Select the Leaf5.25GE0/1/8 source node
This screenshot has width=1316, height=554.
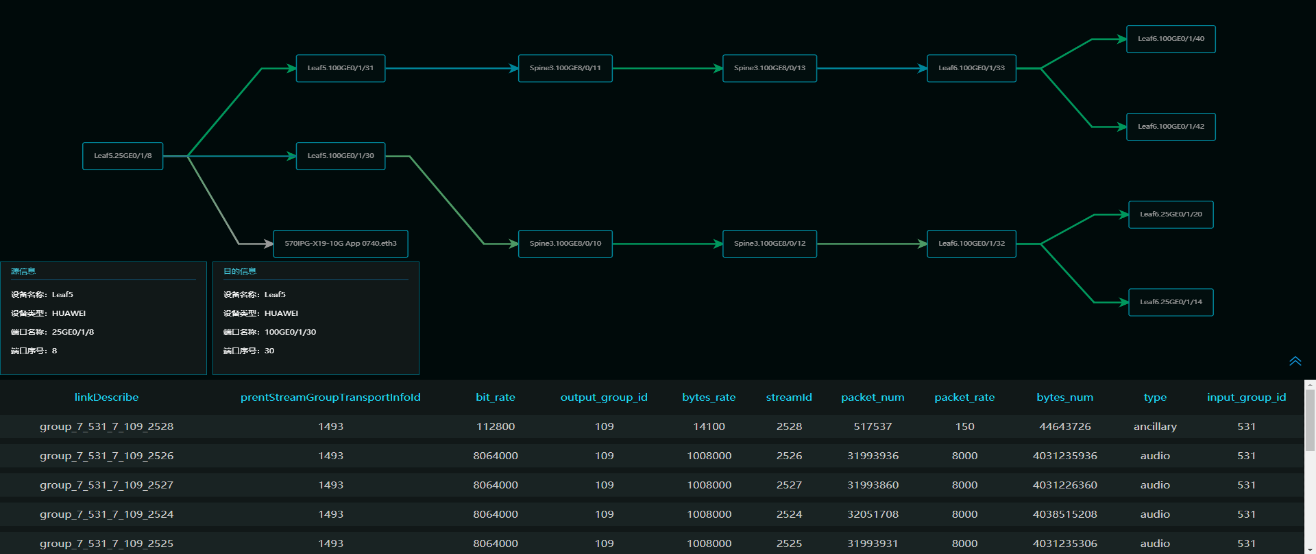pyautogui.click(x=123, y=156)
